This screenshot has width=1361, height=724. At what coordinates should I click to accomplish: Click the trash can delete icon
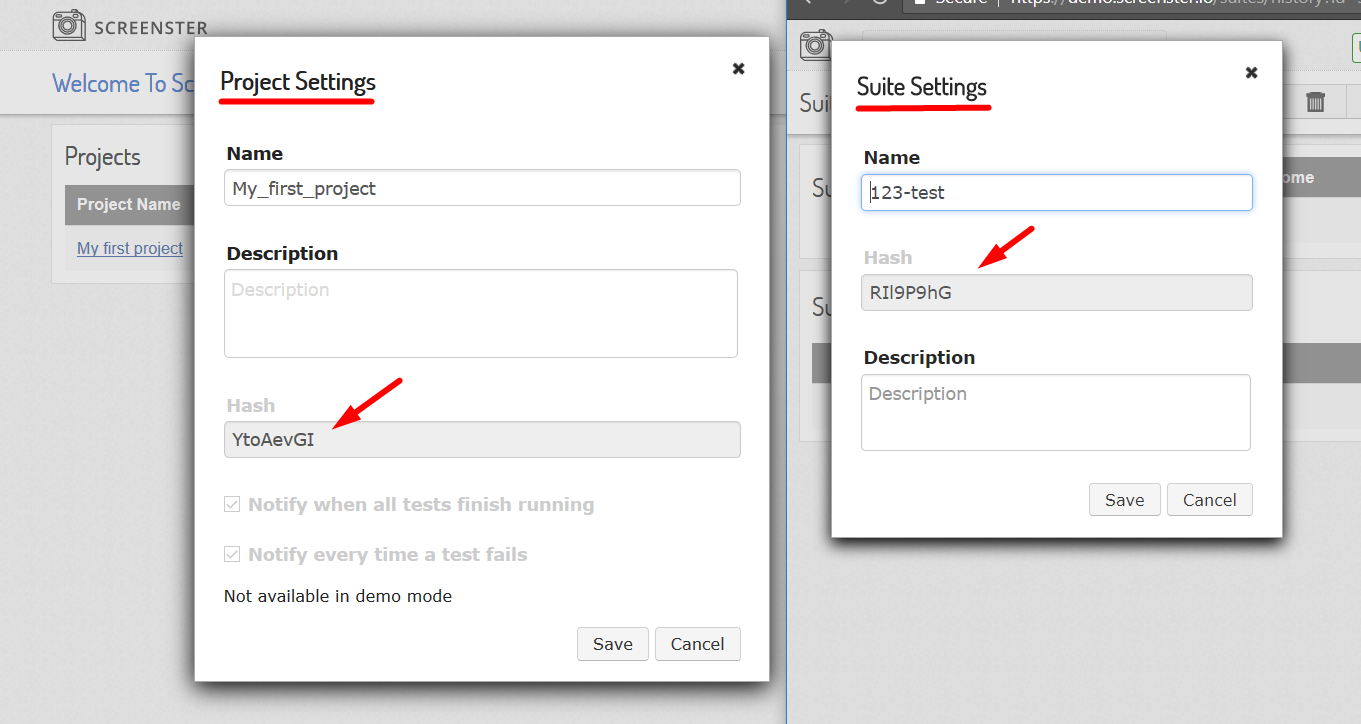[1316, 101]
